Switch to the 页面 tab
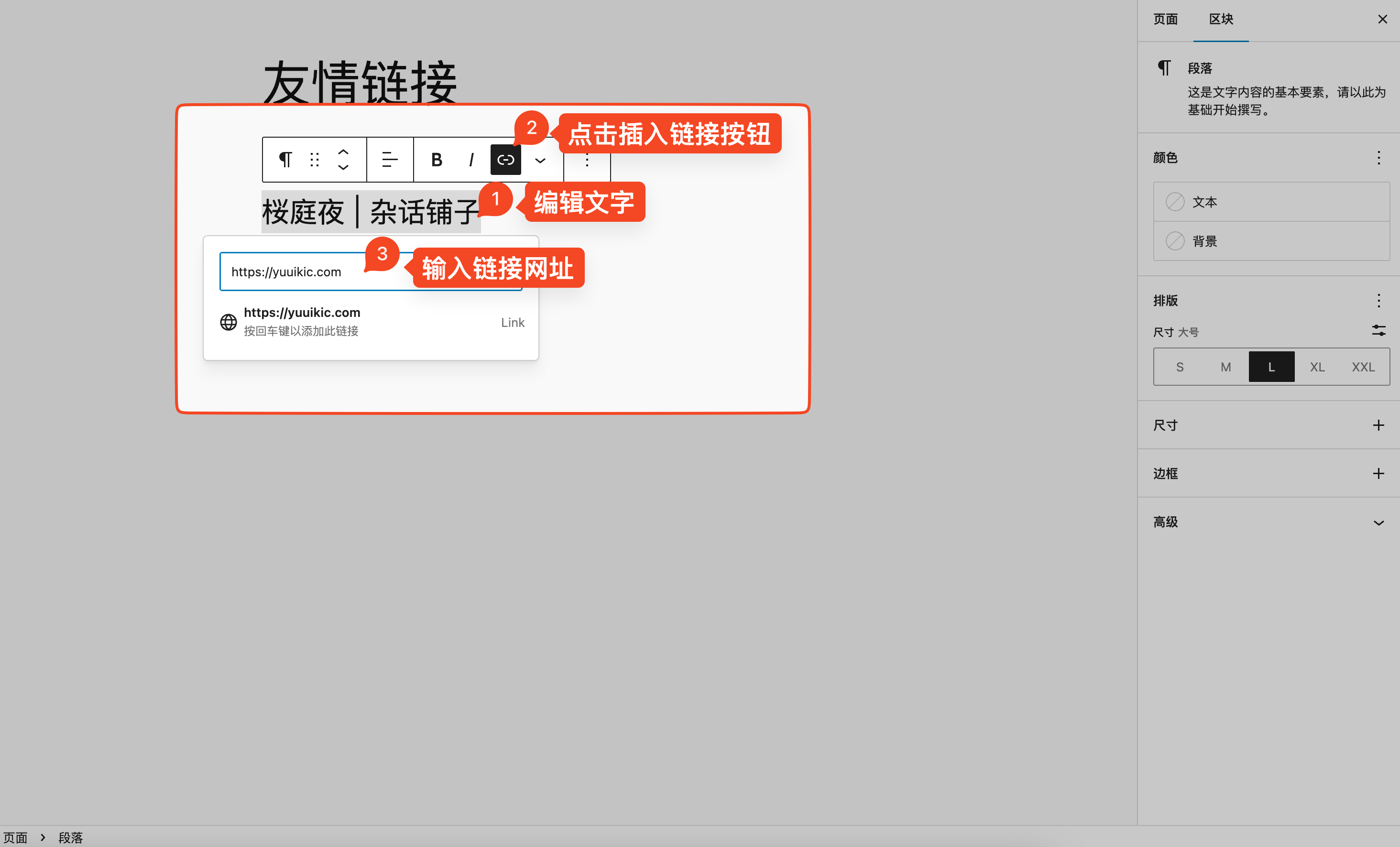This screenshot has height=847, width=1400. point(1165,19)
